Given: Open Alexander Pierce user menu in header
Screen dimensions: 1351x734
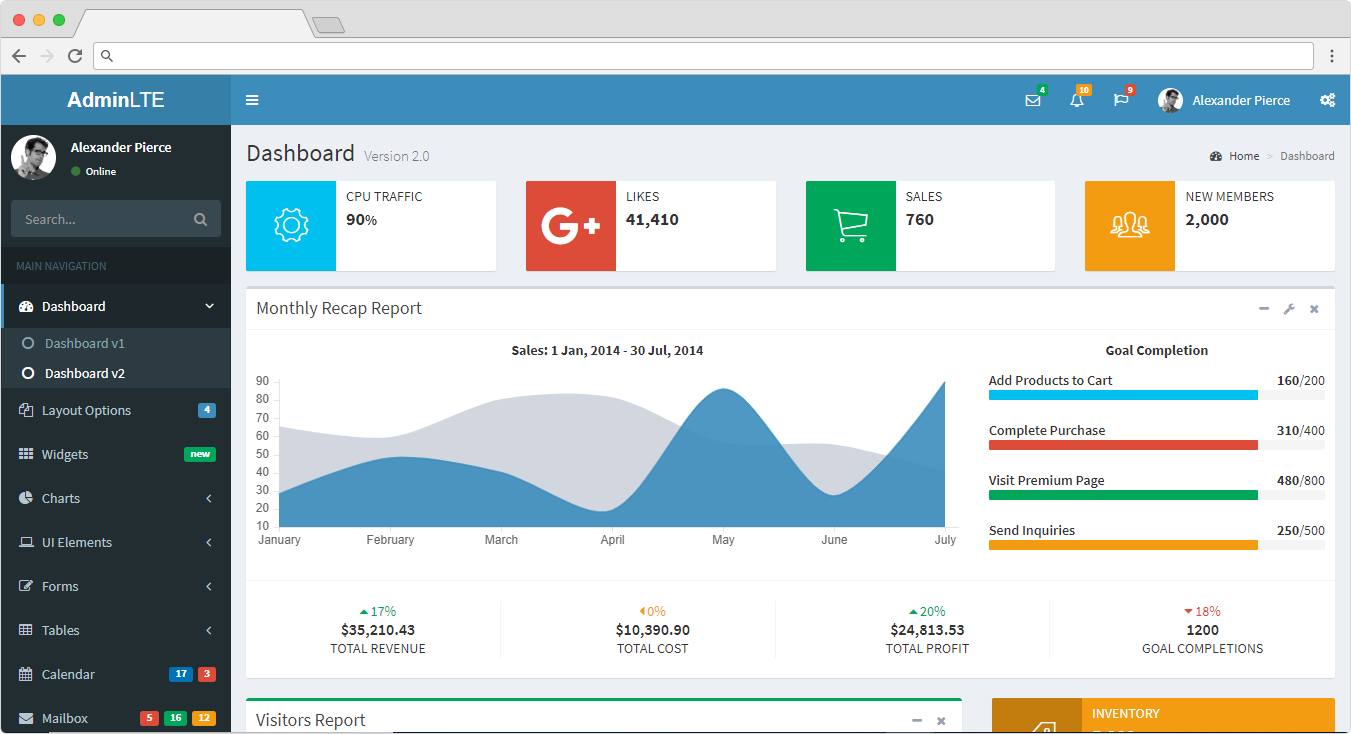Looking at the screenshot, I should tap(1225, 100).
